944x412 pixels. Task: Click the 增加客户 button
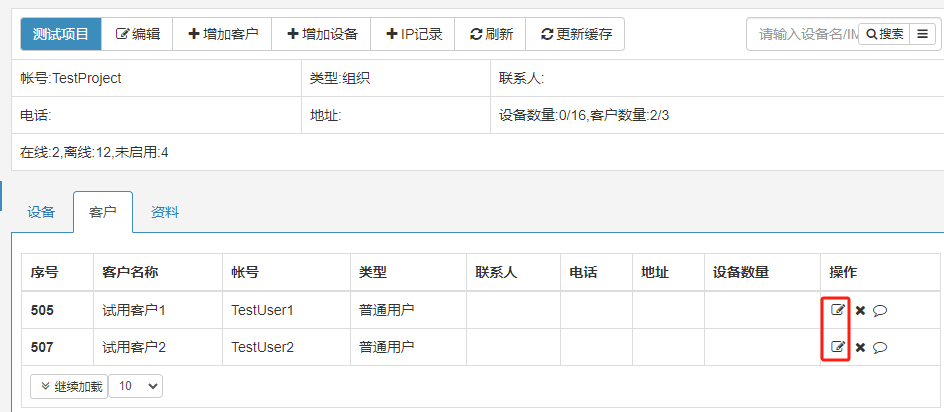(x=222, y=34)
